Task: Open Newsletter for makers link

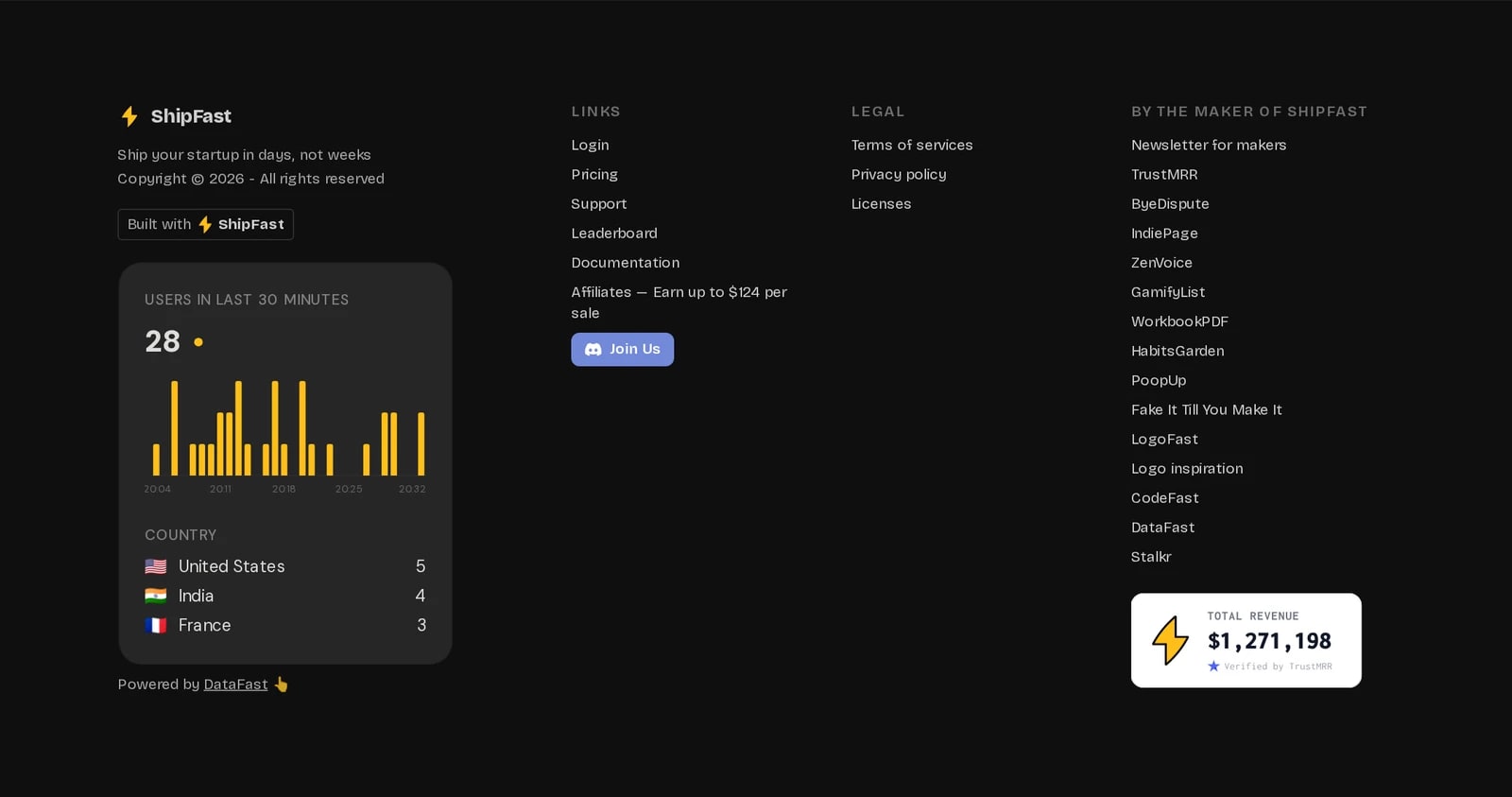Action: coord(1209,145)
